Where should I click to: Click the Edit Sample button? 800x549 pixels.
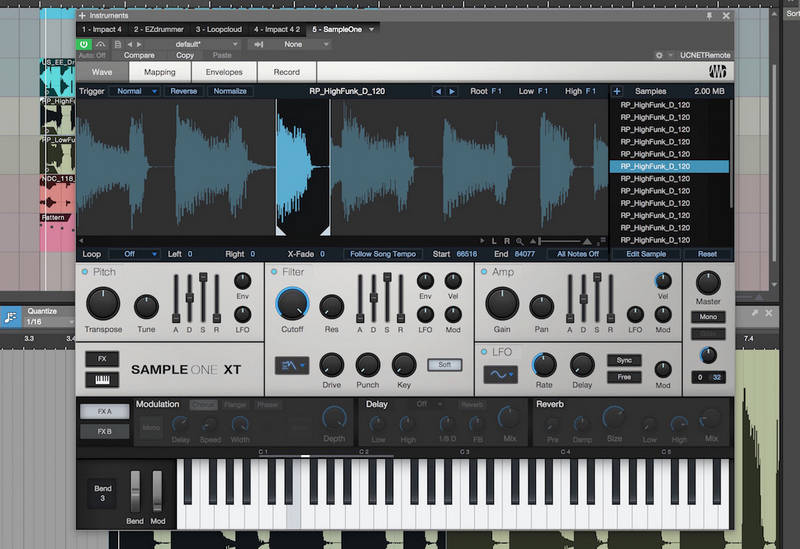coord(646,254)
